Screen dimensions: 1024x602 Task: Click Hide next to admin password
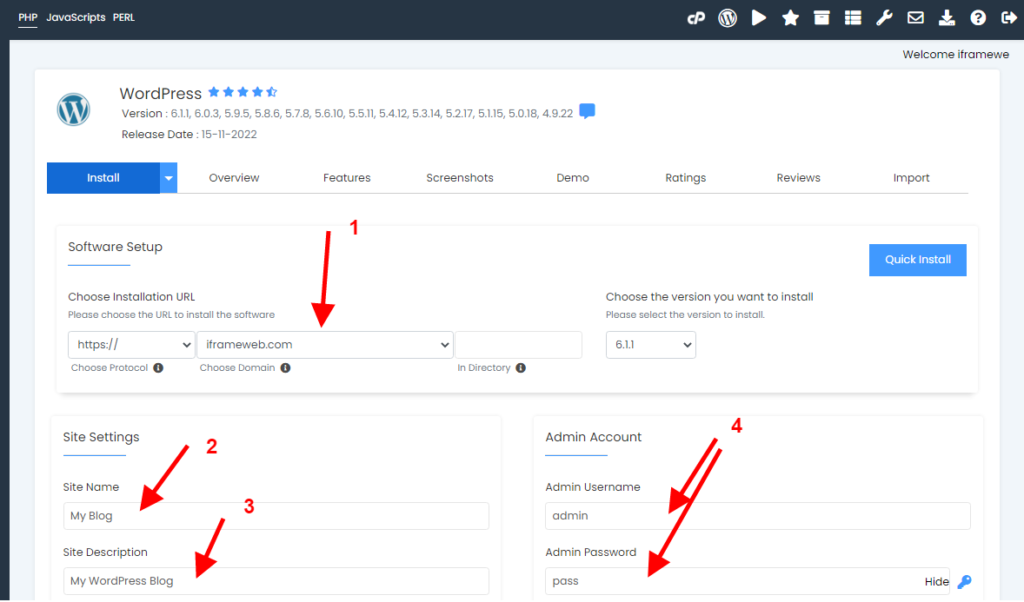click(x=936, y=581)
